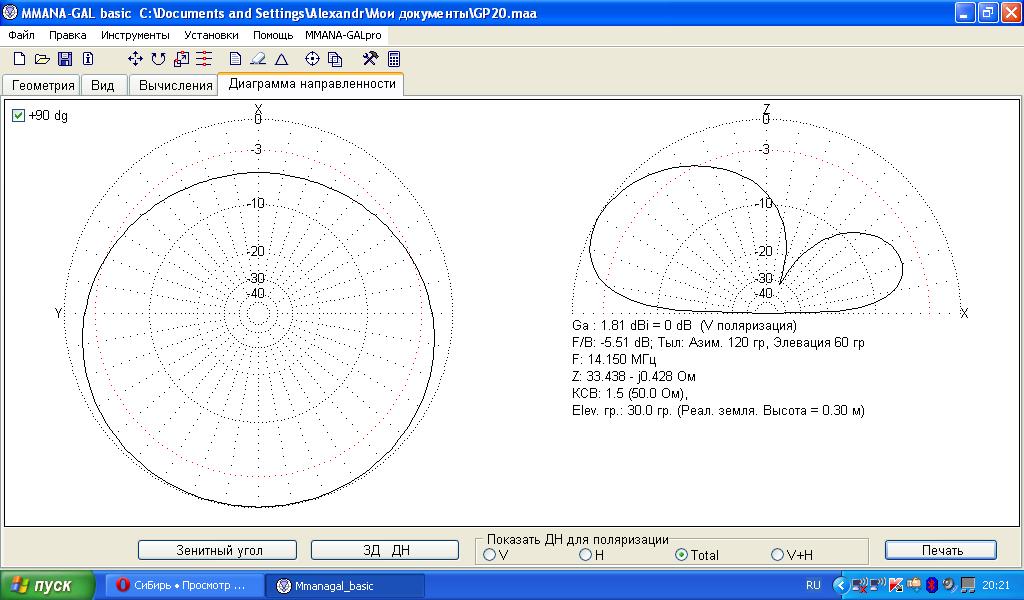Select the V polarization radio button
This screenshot has width=1024, height=600.
click(489, 555)
